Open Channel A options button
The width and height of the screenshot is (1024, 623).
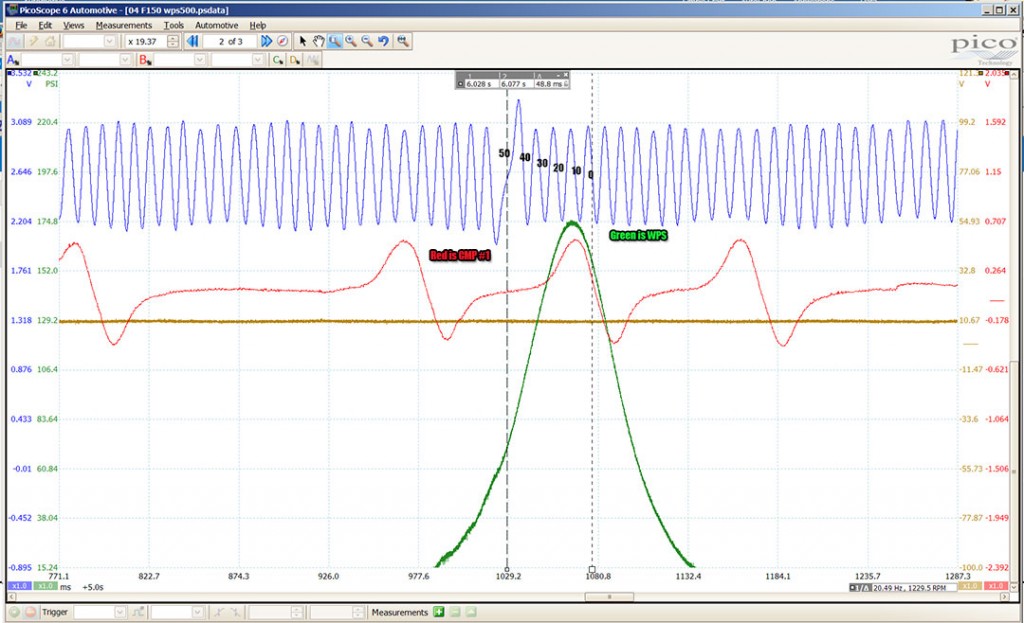13,60
